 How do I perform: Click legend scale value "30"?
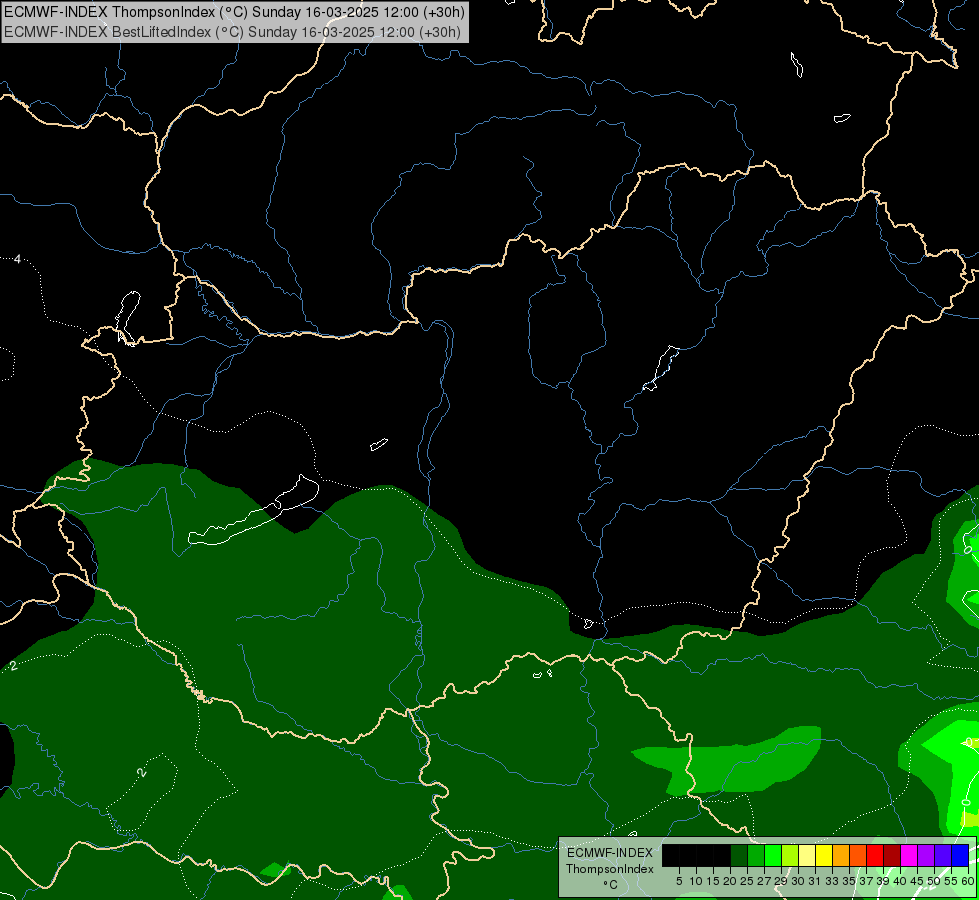(x=798, y=881)
